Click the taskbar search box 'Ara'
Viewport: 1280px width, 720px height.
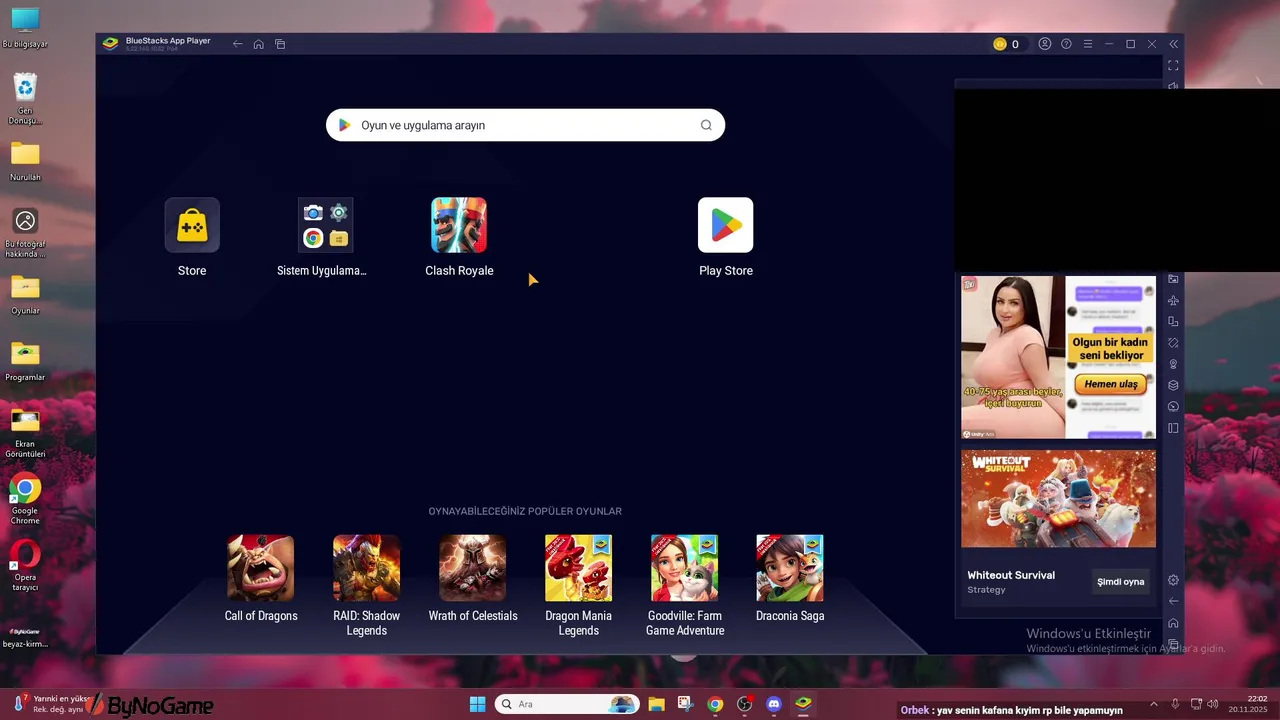pos(566,704)
